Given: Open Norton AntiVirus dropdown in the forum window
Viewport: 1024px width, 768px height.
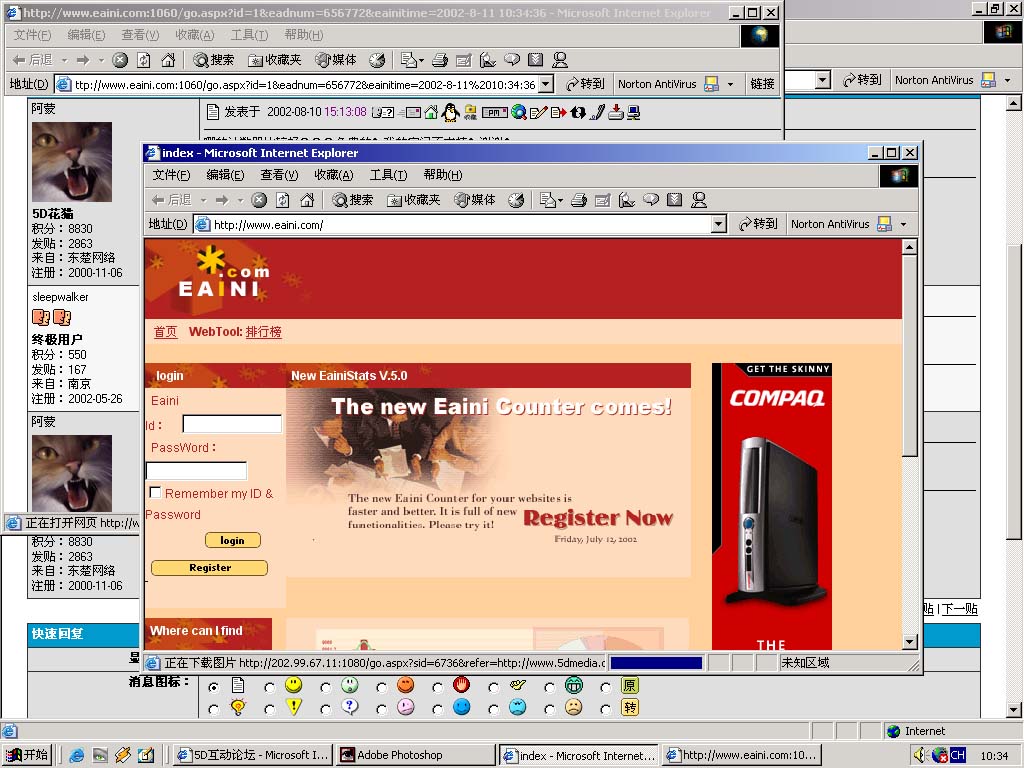Looking at the screenshot, I should pos(1008,80).
